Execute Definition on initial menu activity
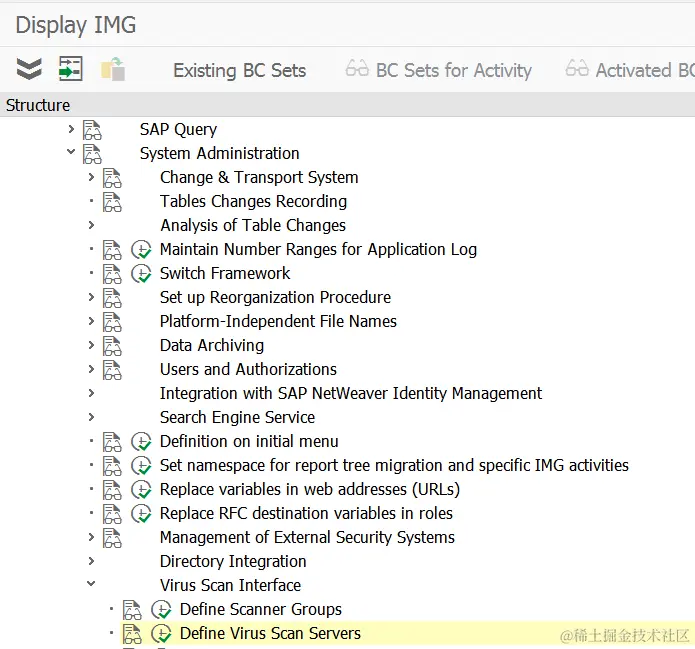Viewport: 695px width, 649px height. click(141, 442)
